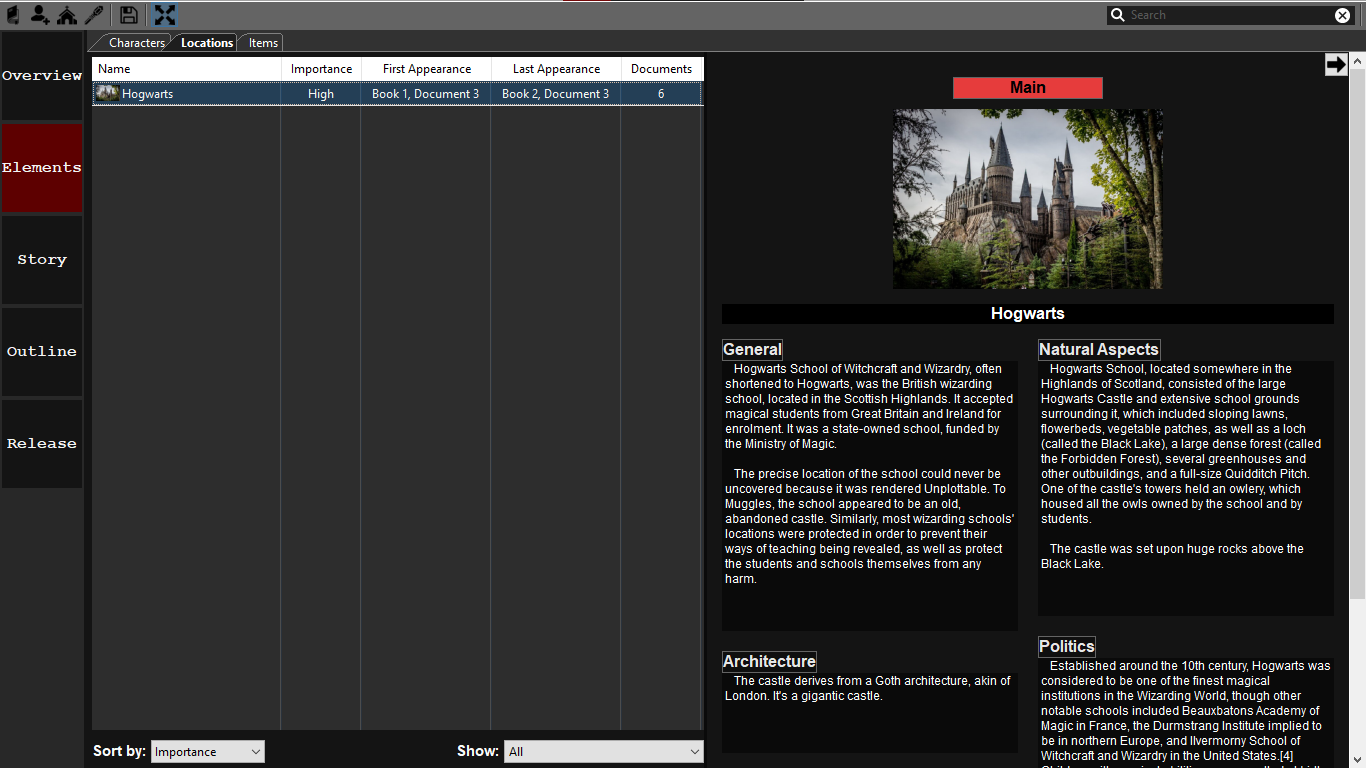
Task: Click the Book 1, Document 3 cell
Action: (426, 94)
